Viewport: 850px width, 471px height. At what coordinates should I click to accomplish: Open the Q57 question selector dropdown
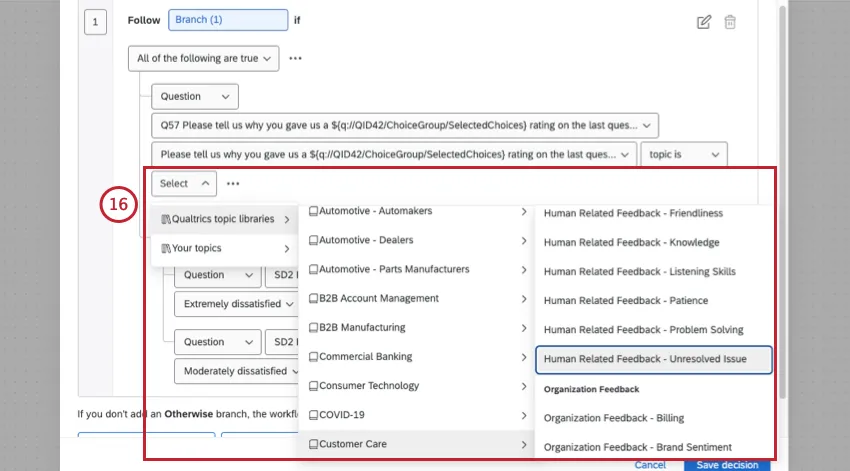tap(405, 125)
